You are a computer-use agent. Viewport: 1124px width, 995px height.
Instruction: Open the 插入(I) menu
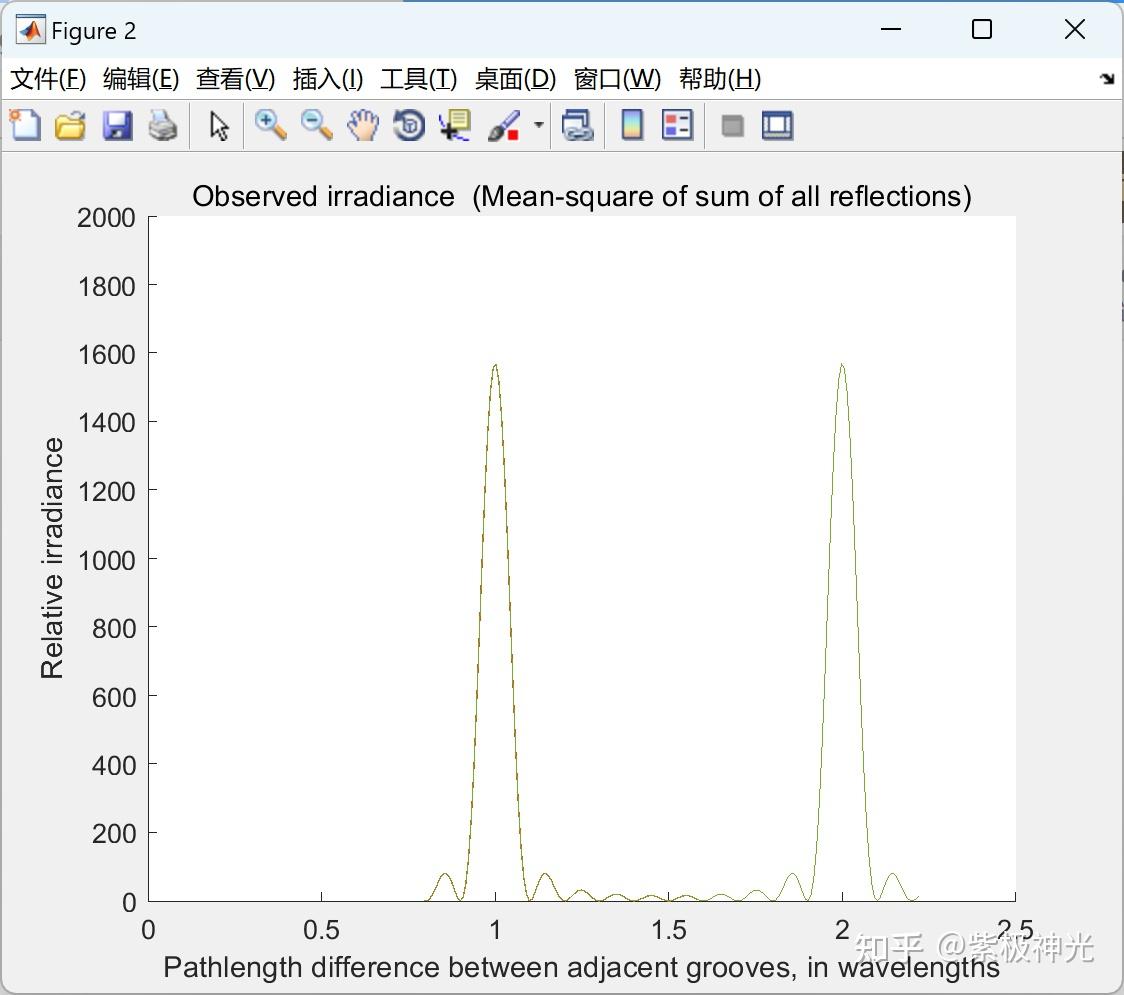328,79
